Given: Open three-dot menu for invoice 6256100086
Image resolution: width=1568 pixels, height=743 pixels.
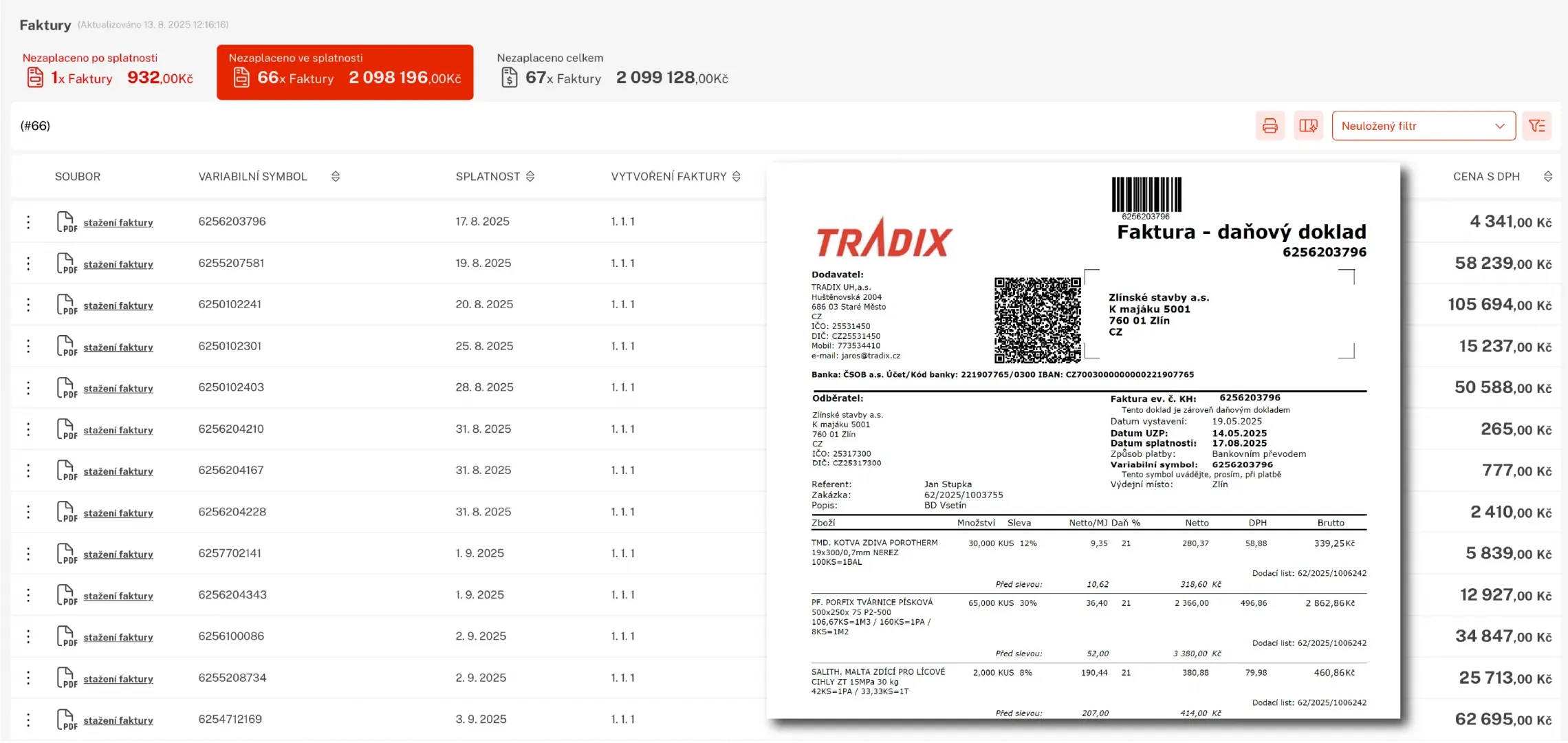Looking at the screenshot, I should point(28,636).
